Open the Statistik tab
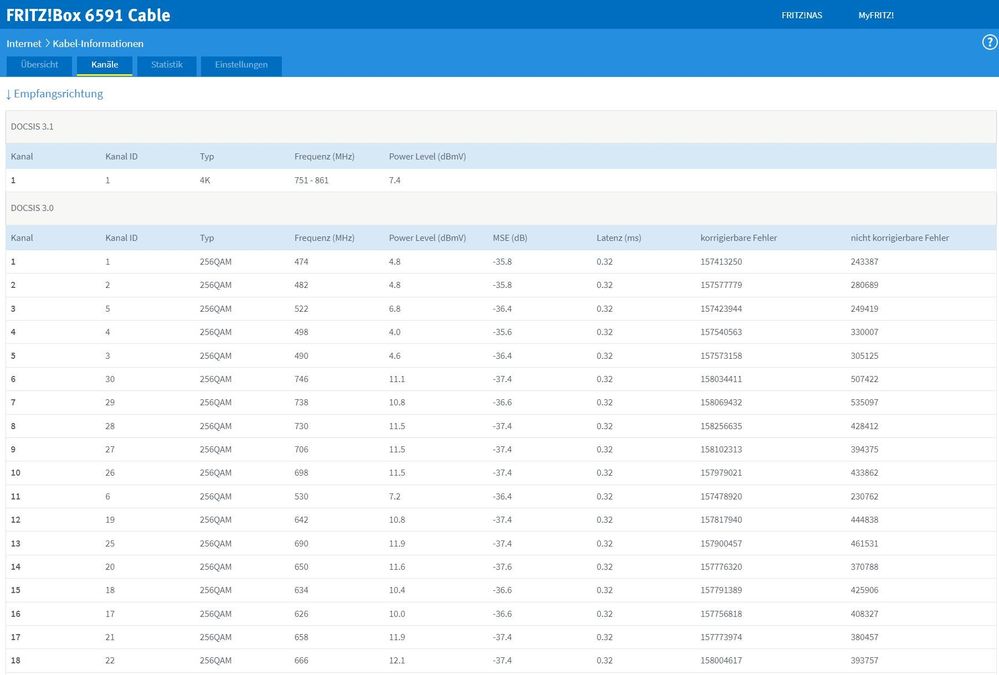 coord(167,65)
